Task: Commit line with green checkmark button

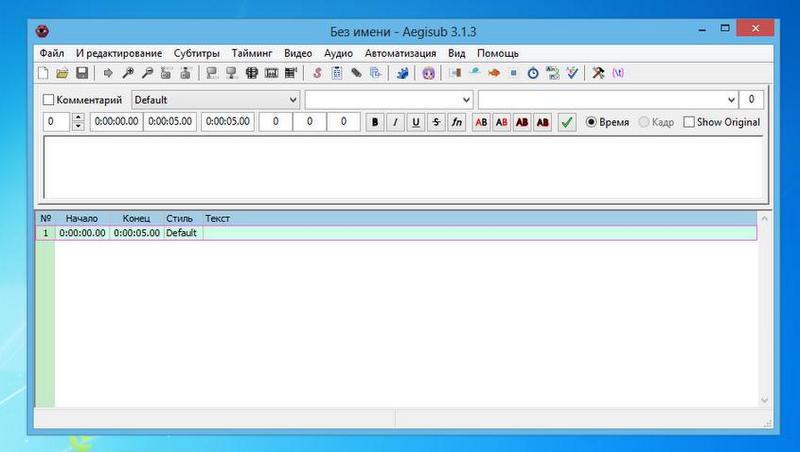Action: pos(567,122)
